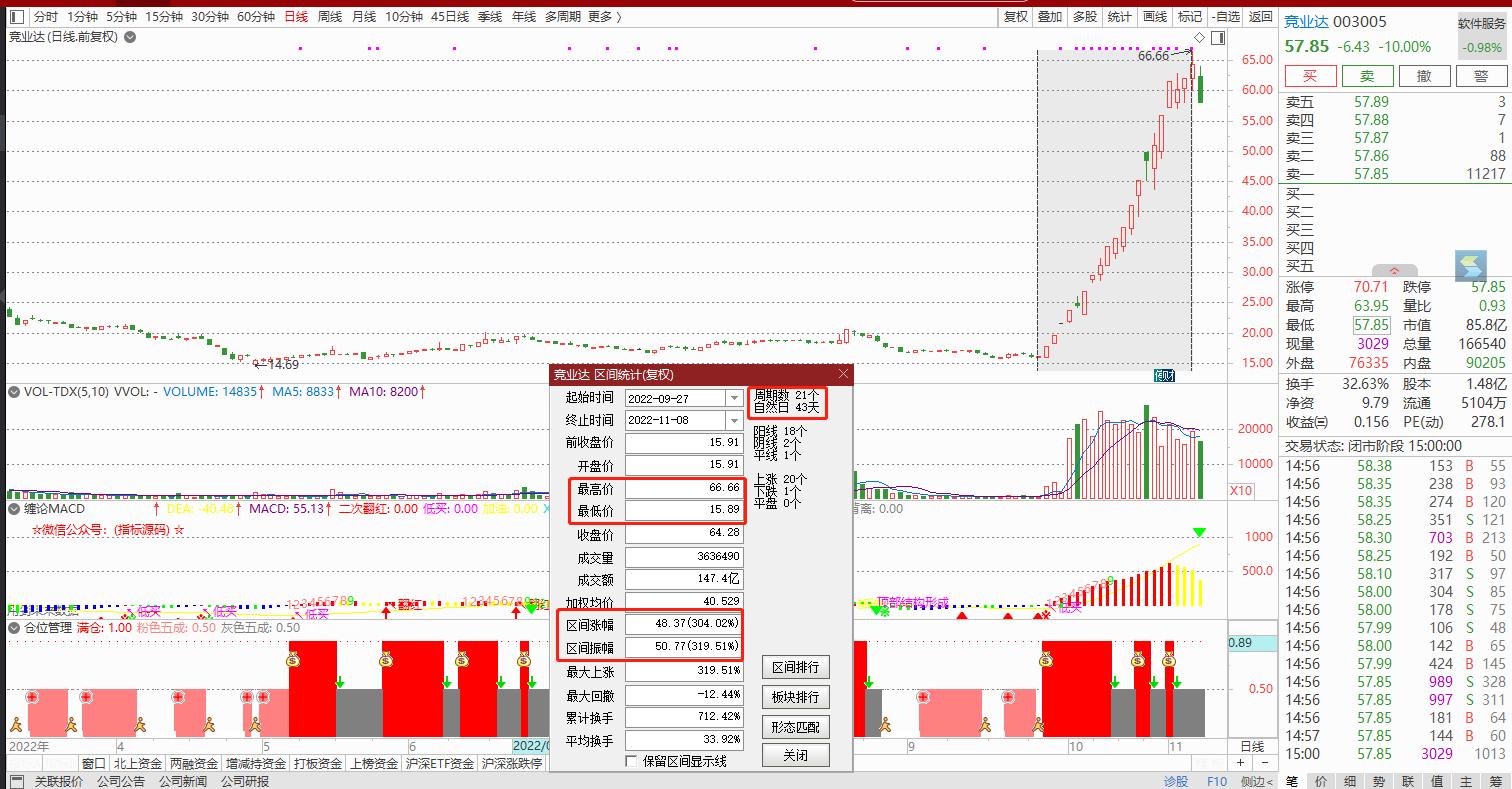Click the 关闭 button in the dialog

[796, 755]
